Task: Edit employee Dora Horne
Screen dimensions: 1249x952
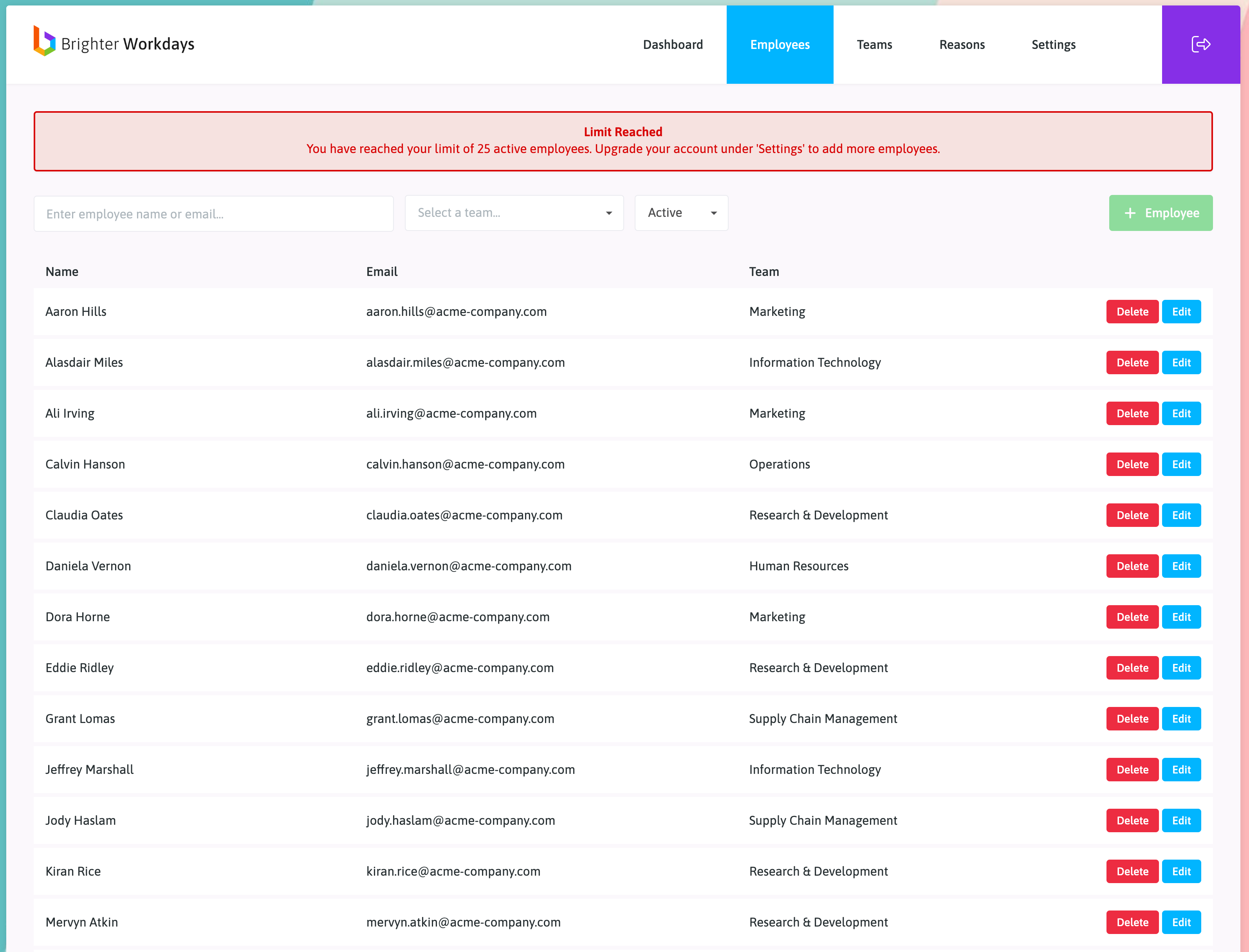Action: tap(1181, 617)
